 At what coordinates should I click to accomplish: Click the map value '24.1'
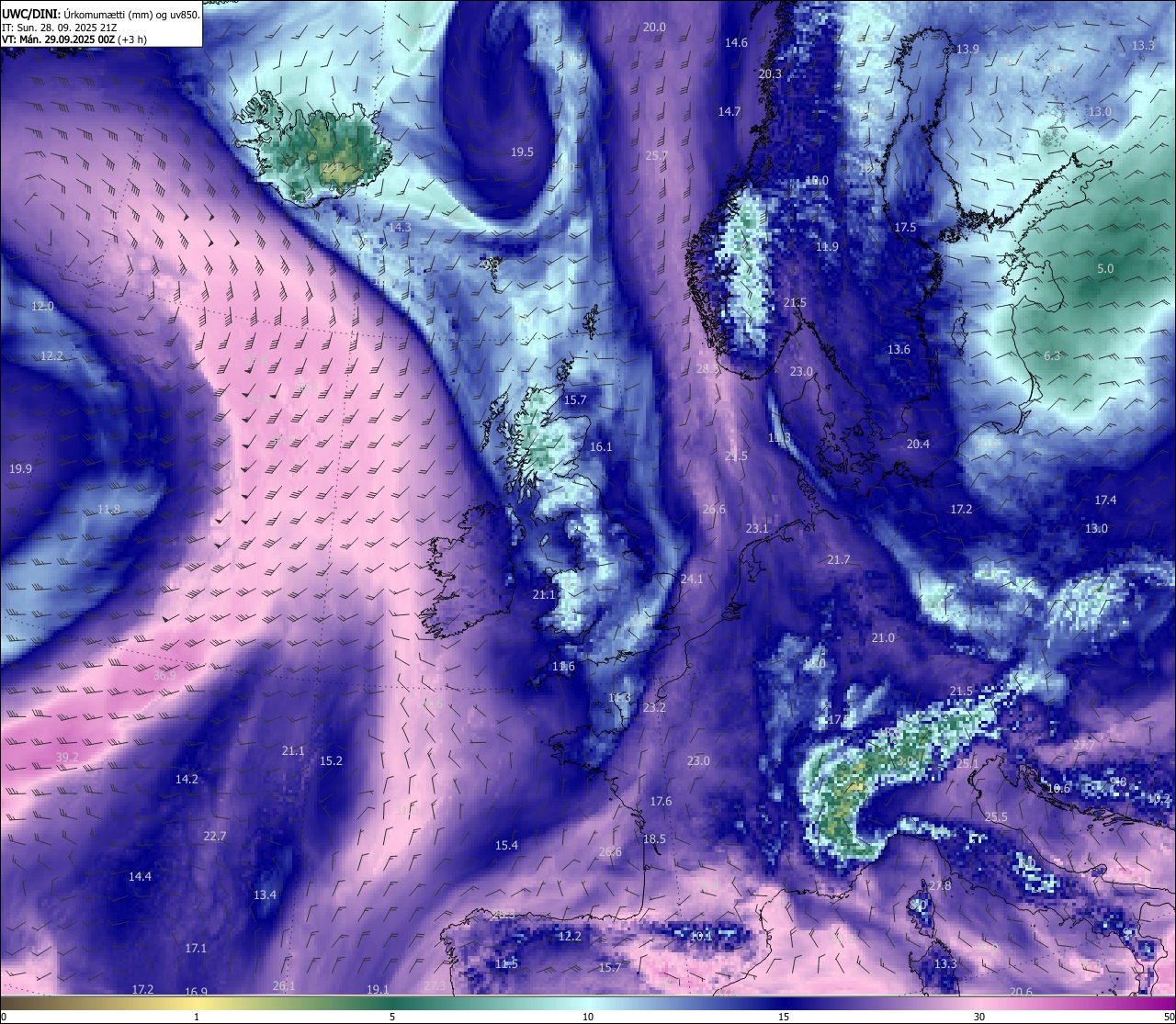(x=692, y=580)
